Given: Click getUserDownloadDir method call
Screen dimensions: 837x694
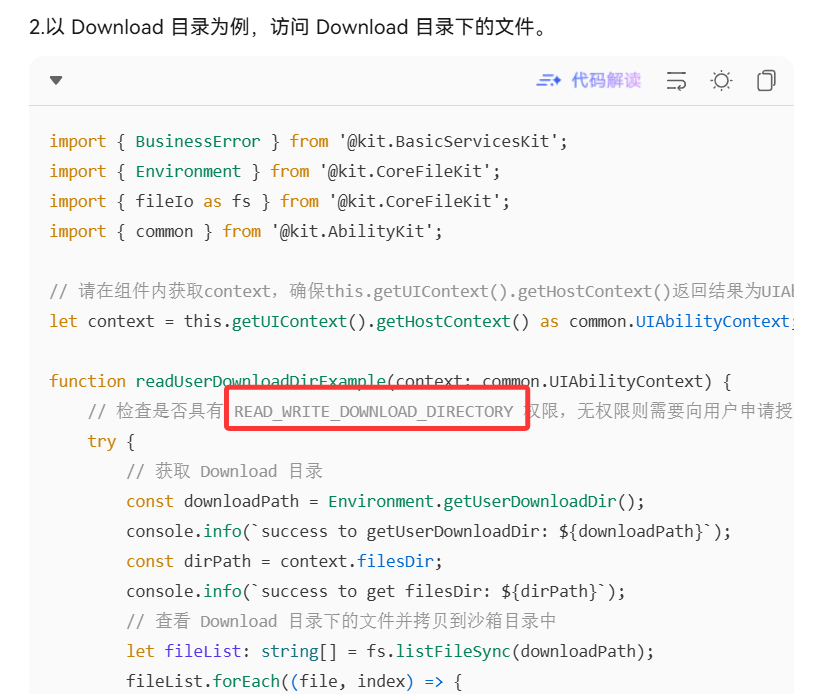Looking at the screenshot, I should click(x=529, y=501).
